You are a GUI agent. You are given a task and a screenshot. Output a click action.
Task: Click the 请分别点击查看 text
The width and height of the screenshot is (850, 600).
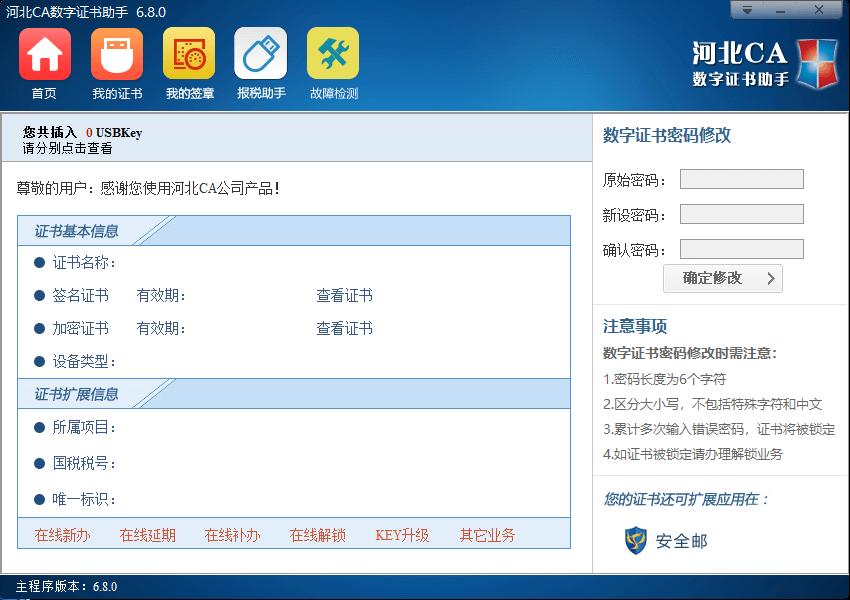(67, 149)
